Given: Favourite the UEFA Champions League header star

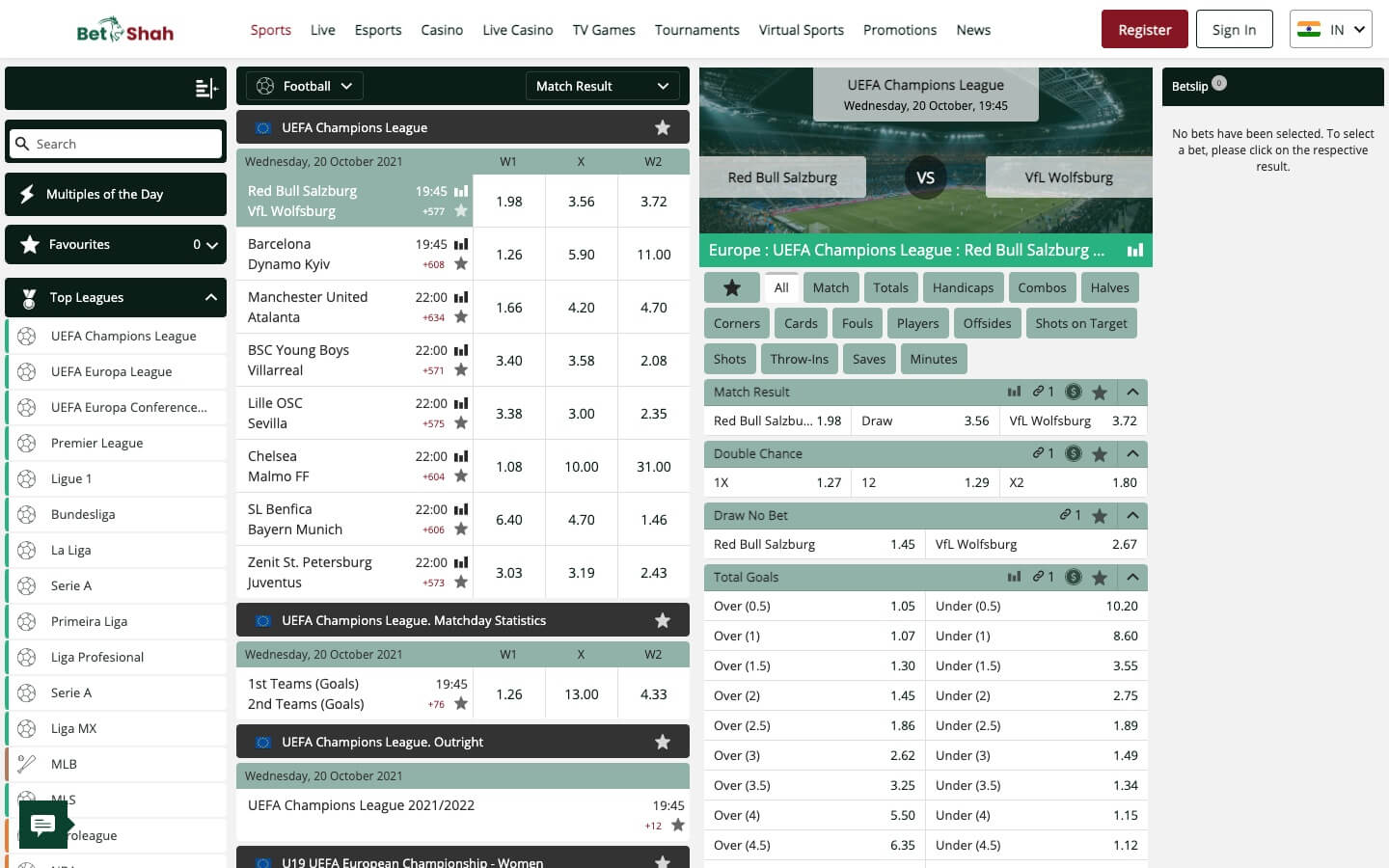Looking at the screenshot, I should 663,127.
